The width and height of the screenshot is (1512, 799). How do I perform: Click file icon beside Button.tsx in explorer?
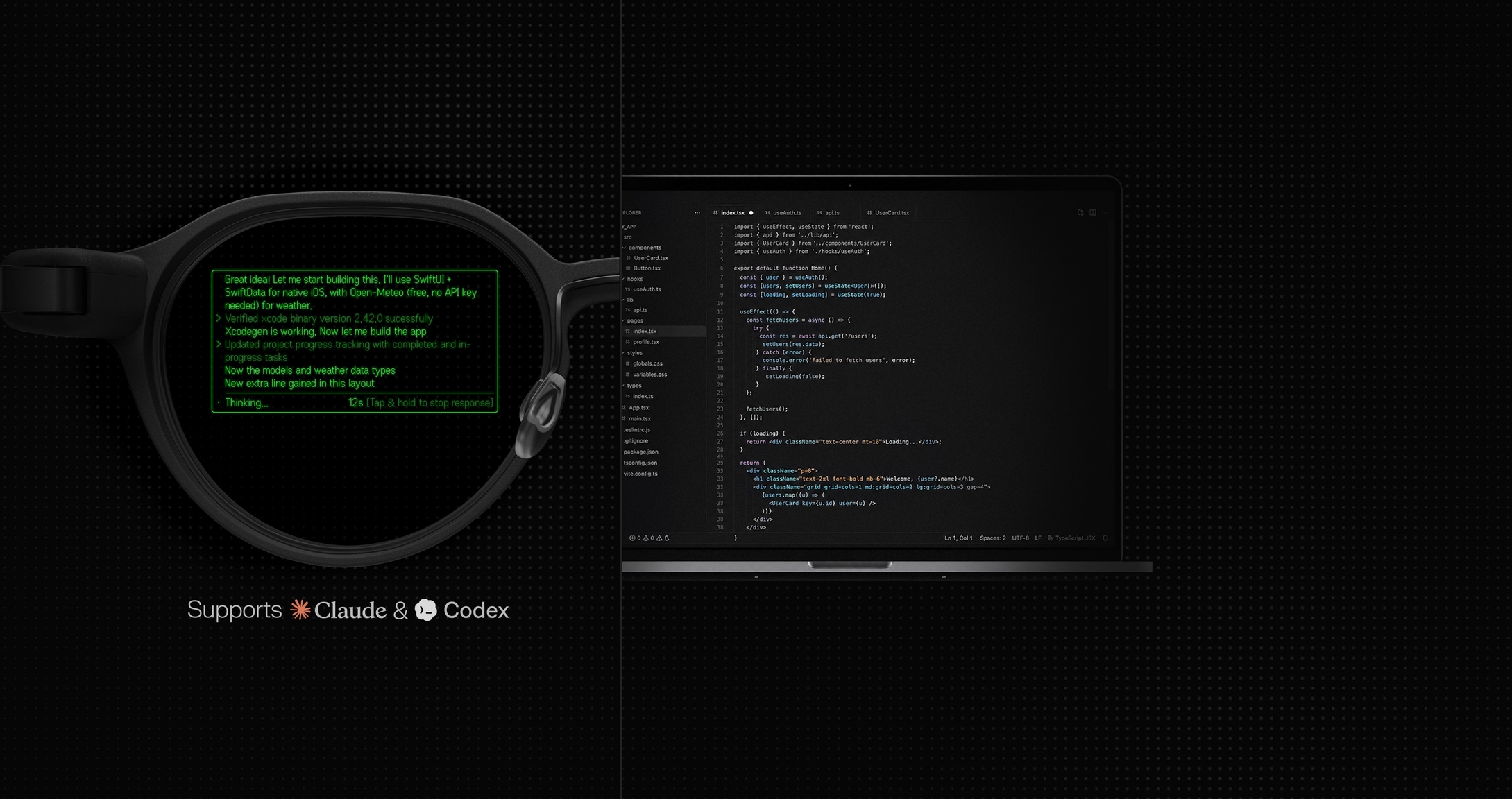[629, 268]
